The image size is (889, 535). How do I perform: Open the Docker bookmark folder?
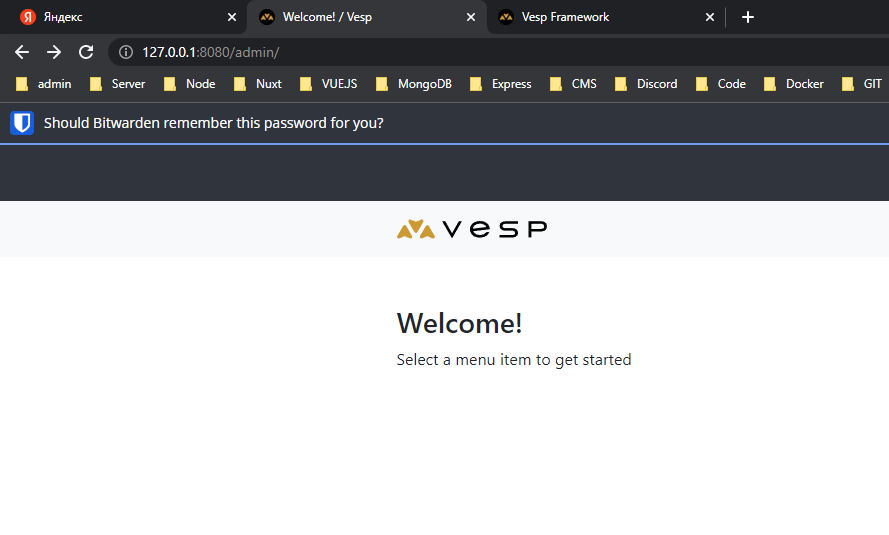[794, 84]
